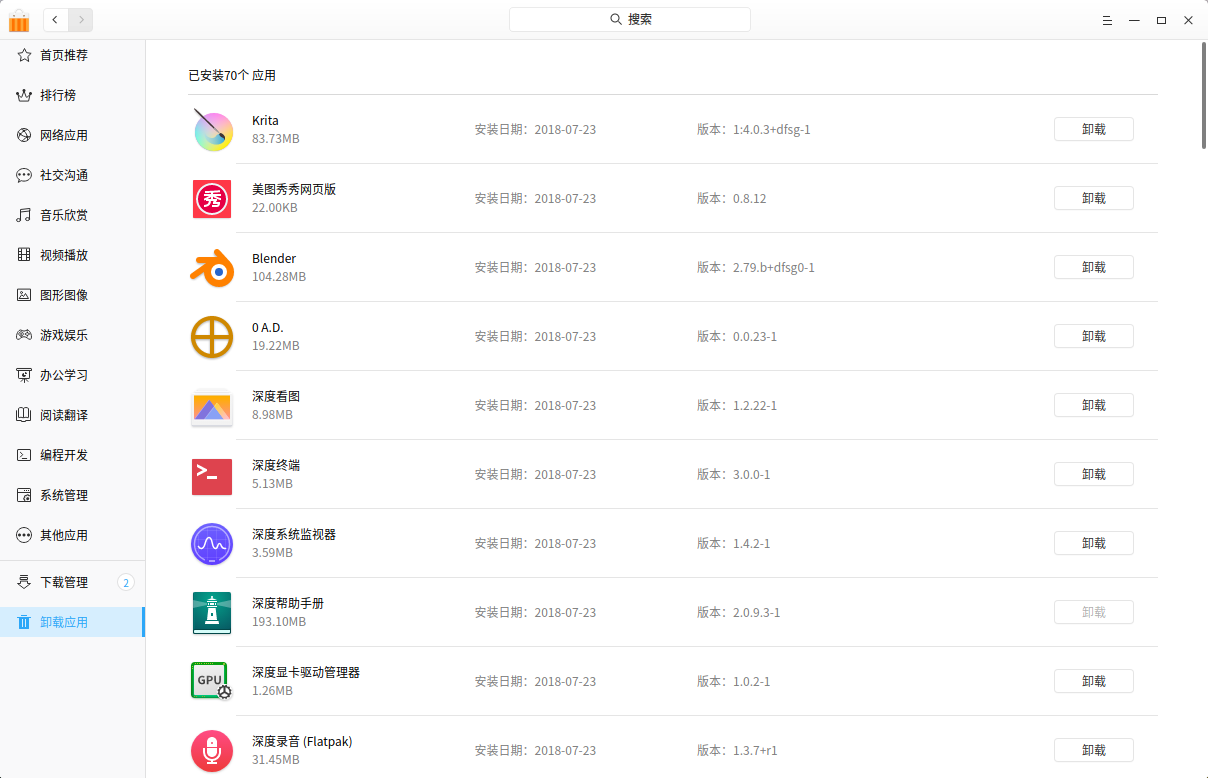
Task: Click the 深度系统监视器 app icon
Action: [x=212, y=543]
